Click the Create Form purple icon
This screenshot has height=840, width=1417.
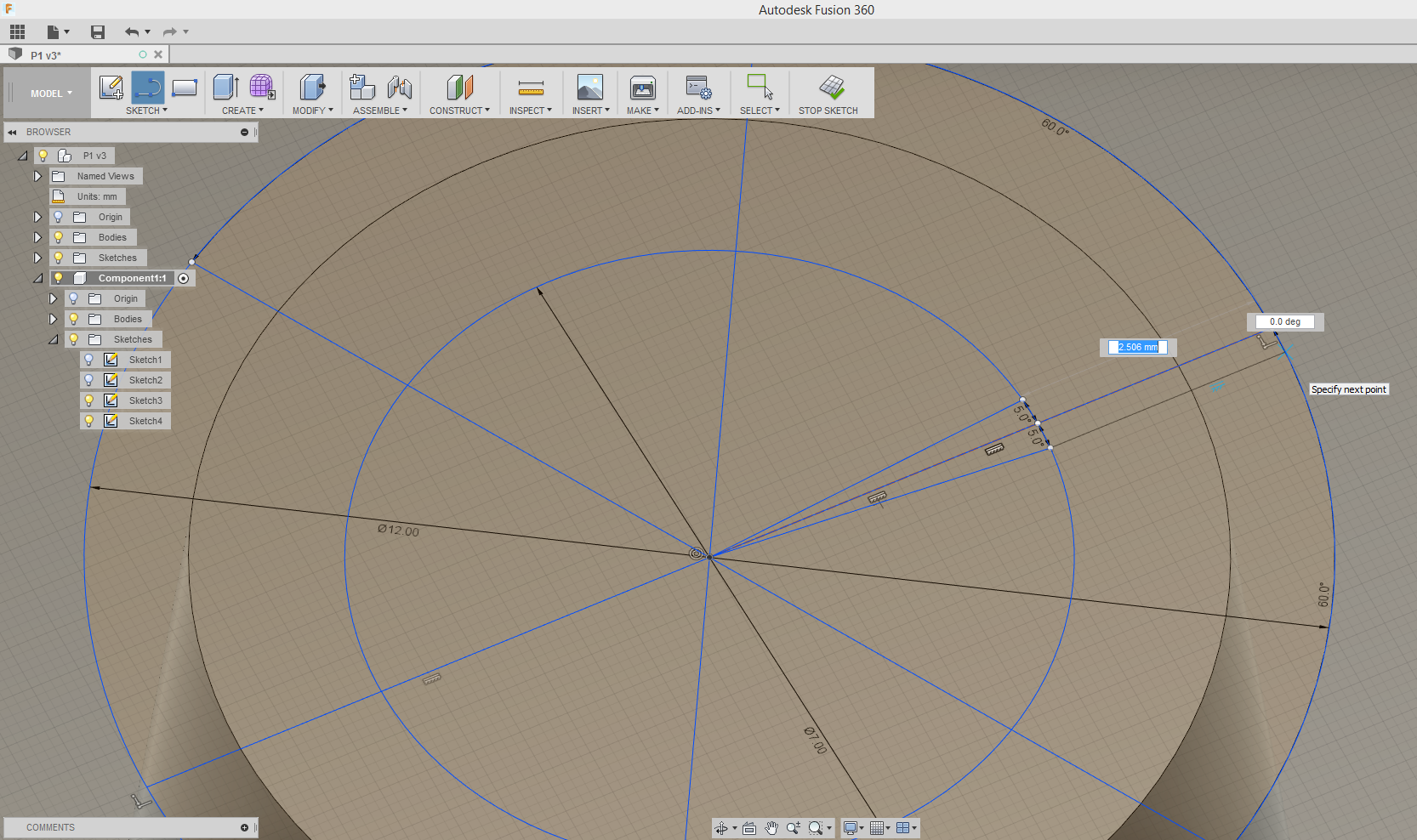[262, 88]
